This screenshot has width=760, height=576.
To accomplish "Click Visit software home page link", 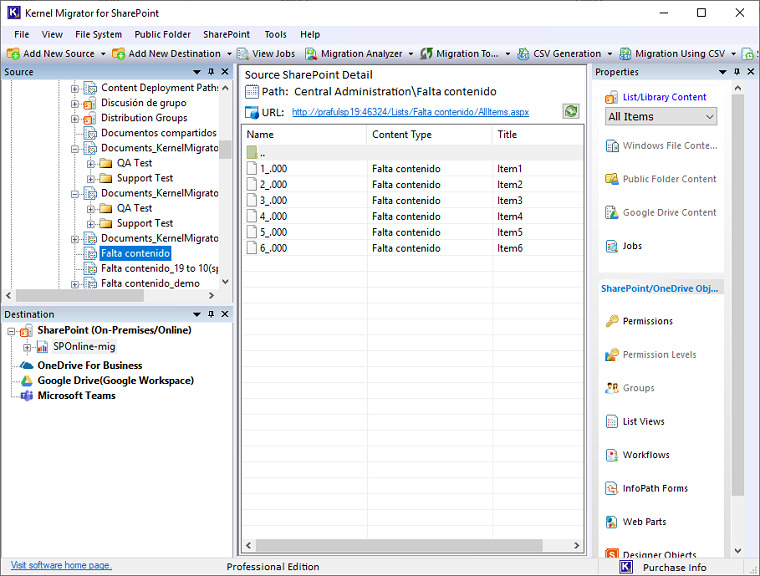I will click(x=61, y=565).
